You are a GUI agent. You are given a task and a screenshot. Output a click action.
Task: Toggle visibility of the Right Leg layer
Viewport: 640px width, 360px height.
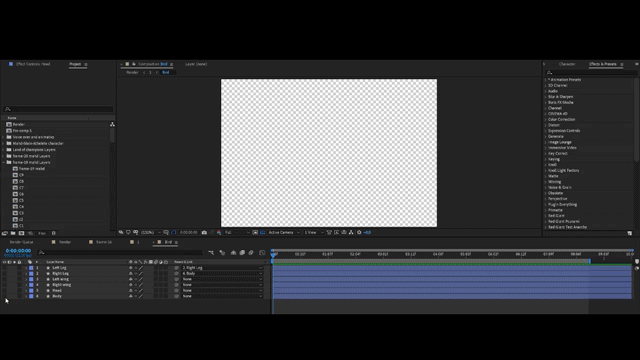pos(4,273)
